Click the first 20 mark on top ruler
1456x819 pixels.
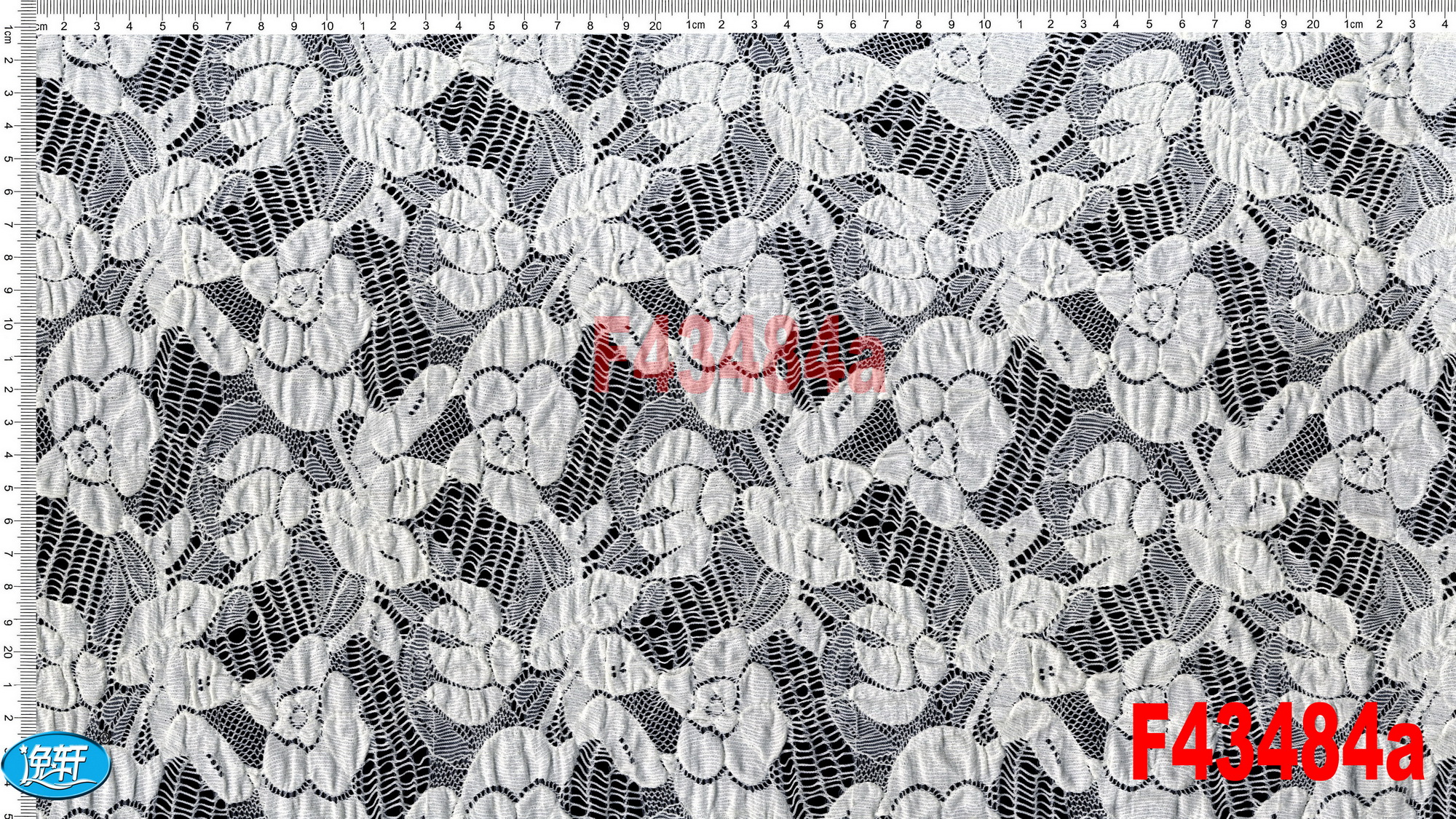[655, 25]
